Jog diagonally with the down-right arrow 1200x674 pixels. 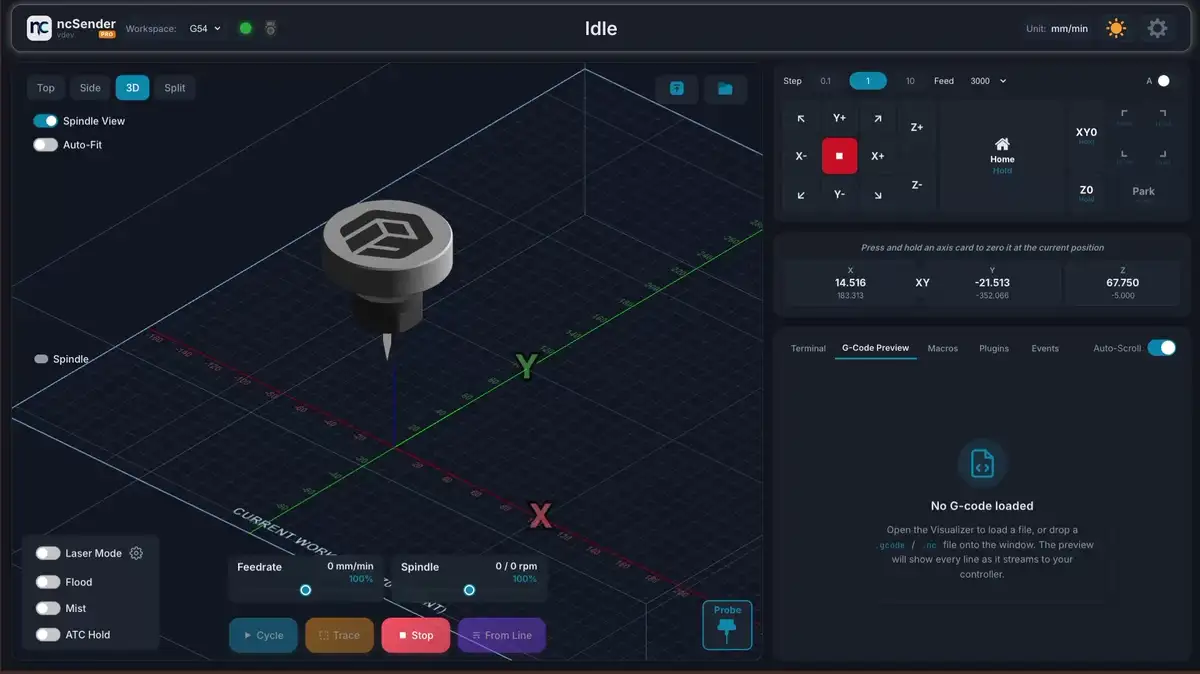877,195
